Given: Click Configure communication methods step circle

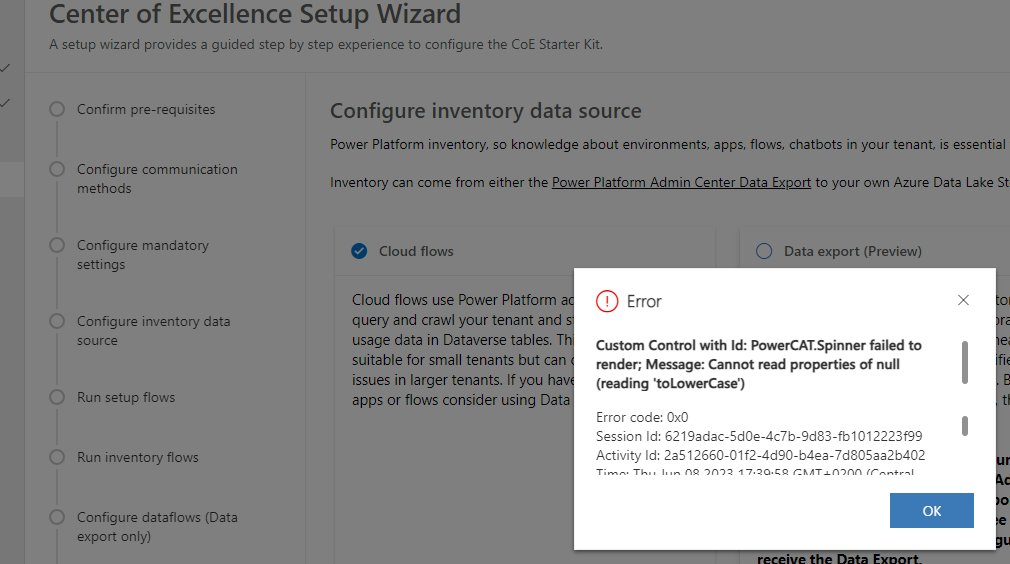Looking at the screenshot, I should 57,169.
